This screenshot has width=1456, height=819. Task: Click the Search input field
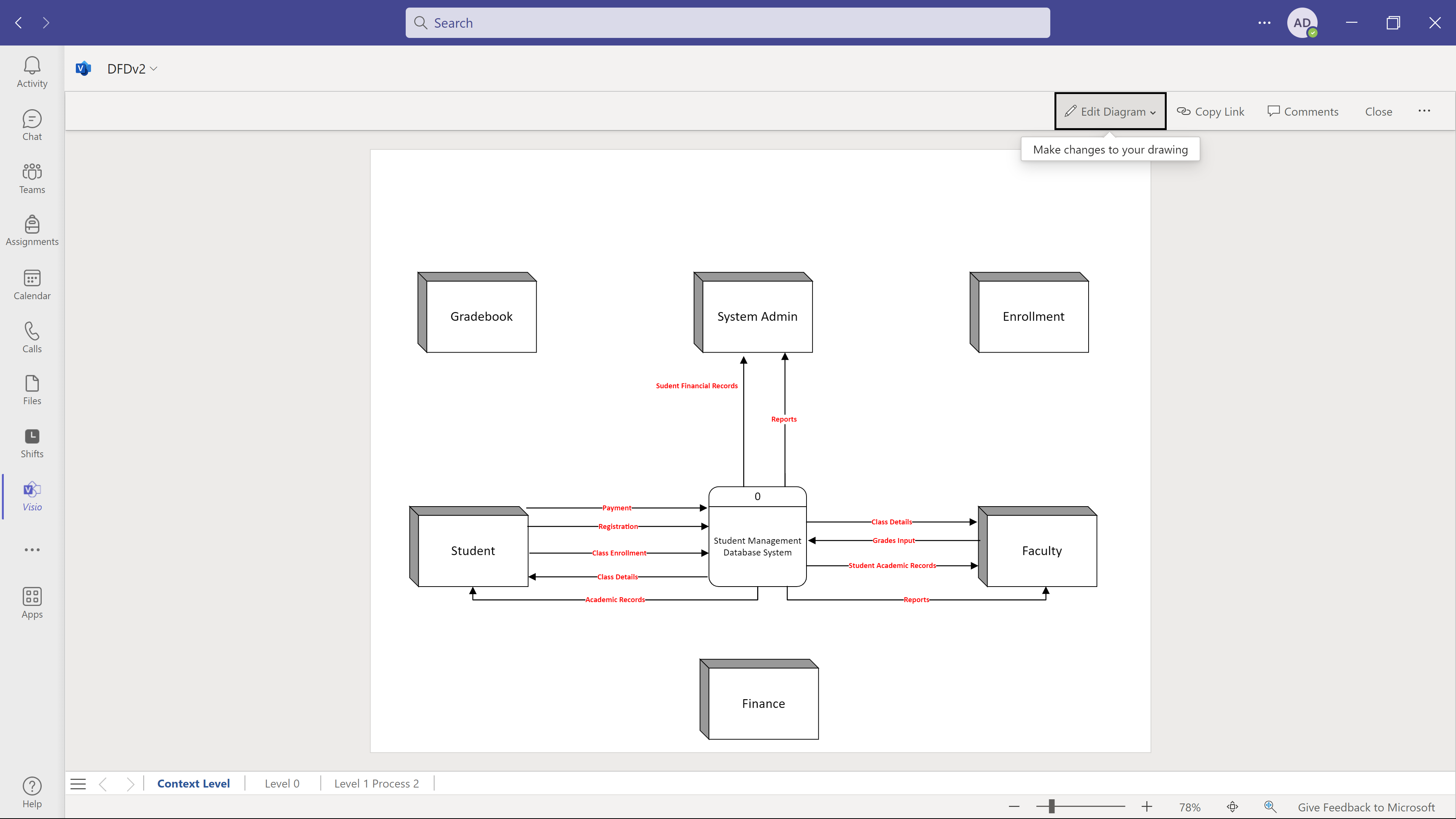tap(728, 23)
